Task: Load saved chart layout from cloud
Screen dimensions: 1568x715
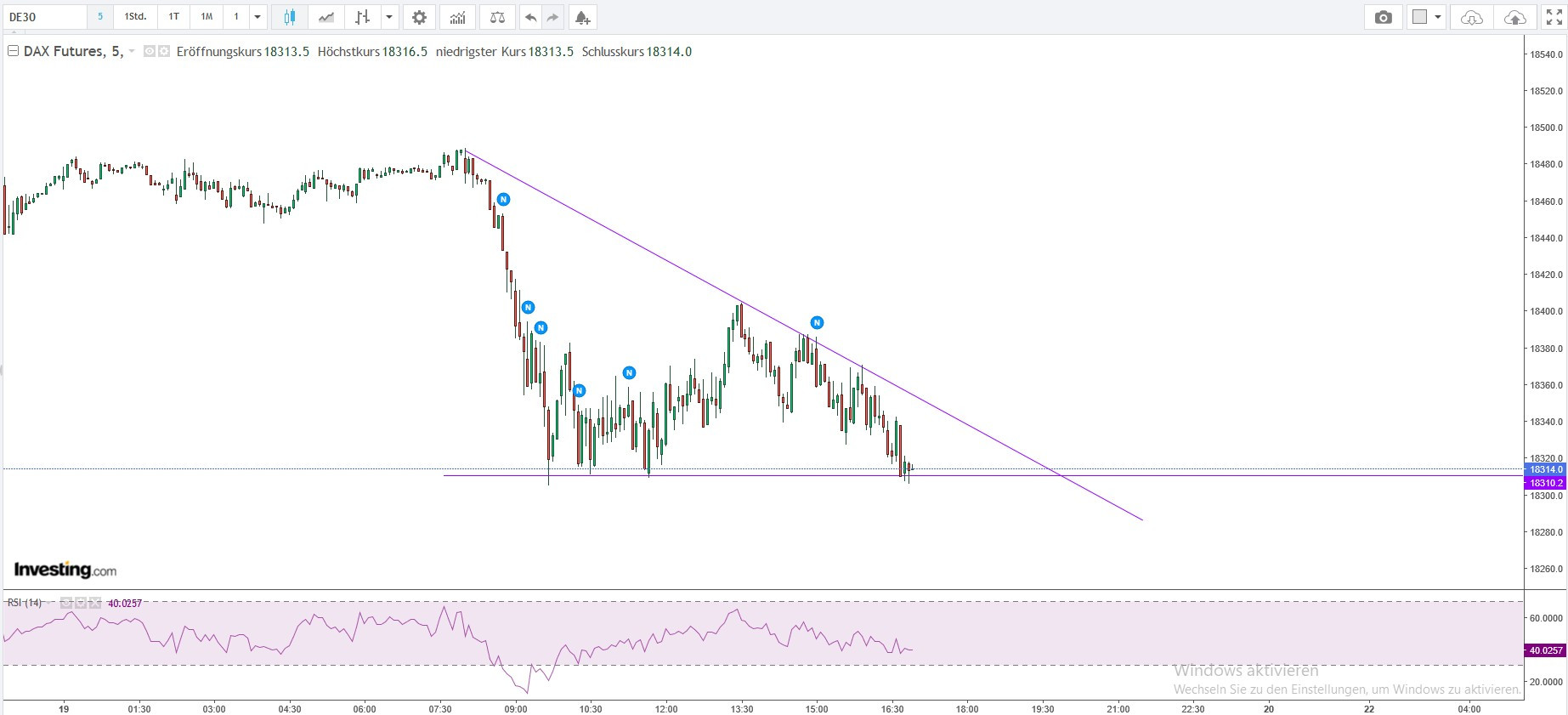Action: pos(1471,17)
